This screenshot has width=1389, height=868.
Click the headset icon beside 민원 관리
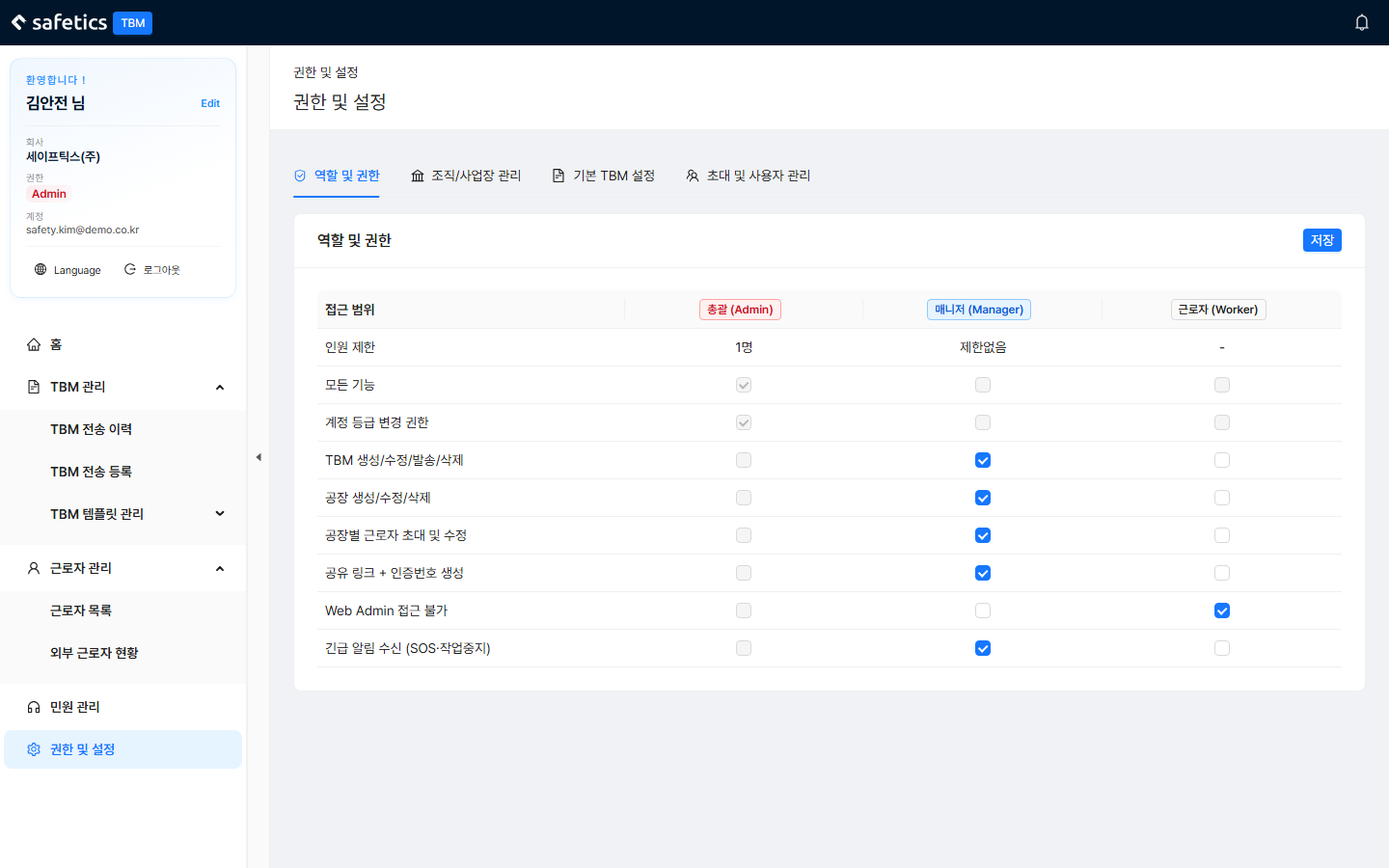coord(34,707)
